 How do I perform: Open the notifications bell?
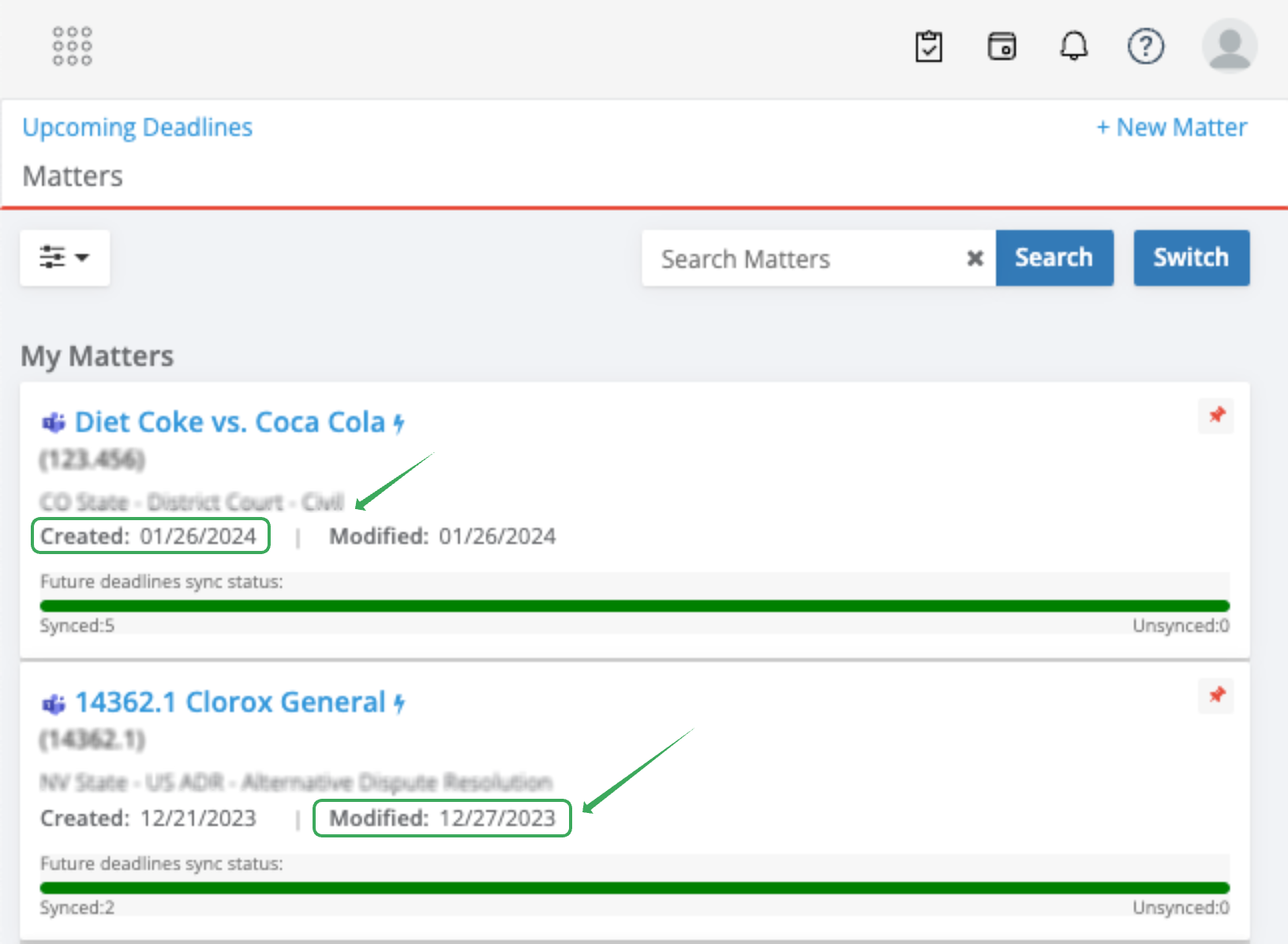(x=1073, y=46)
